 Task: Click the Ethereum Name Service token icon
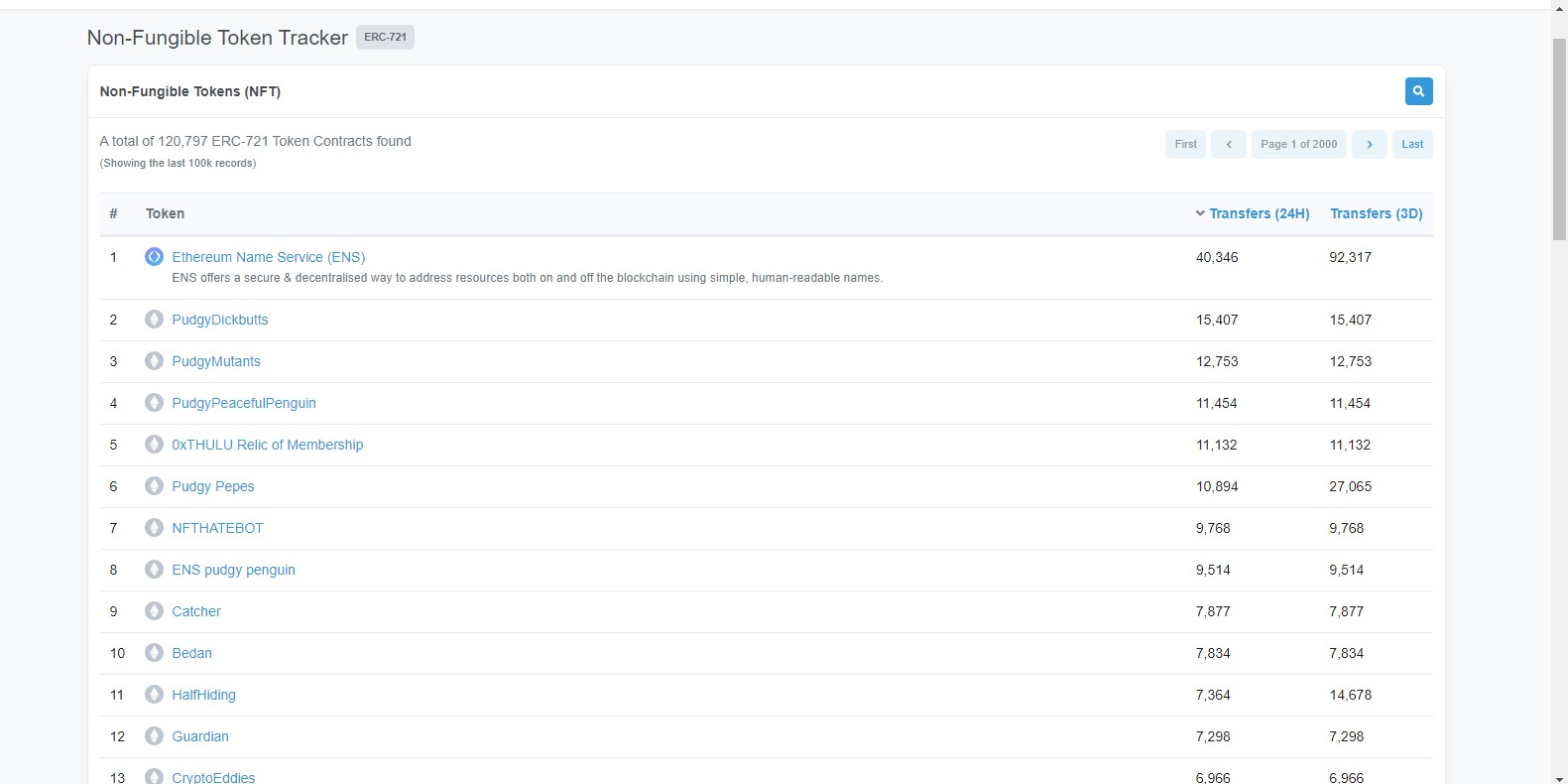(154, 257)
